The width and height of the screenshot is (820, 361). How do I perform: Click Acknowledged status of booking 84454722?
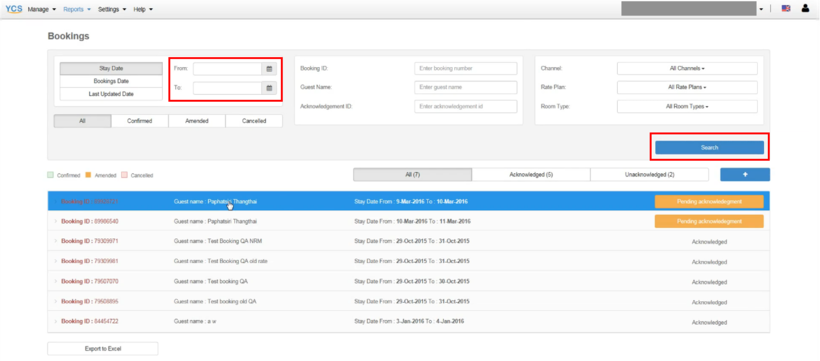pos(709,322)
